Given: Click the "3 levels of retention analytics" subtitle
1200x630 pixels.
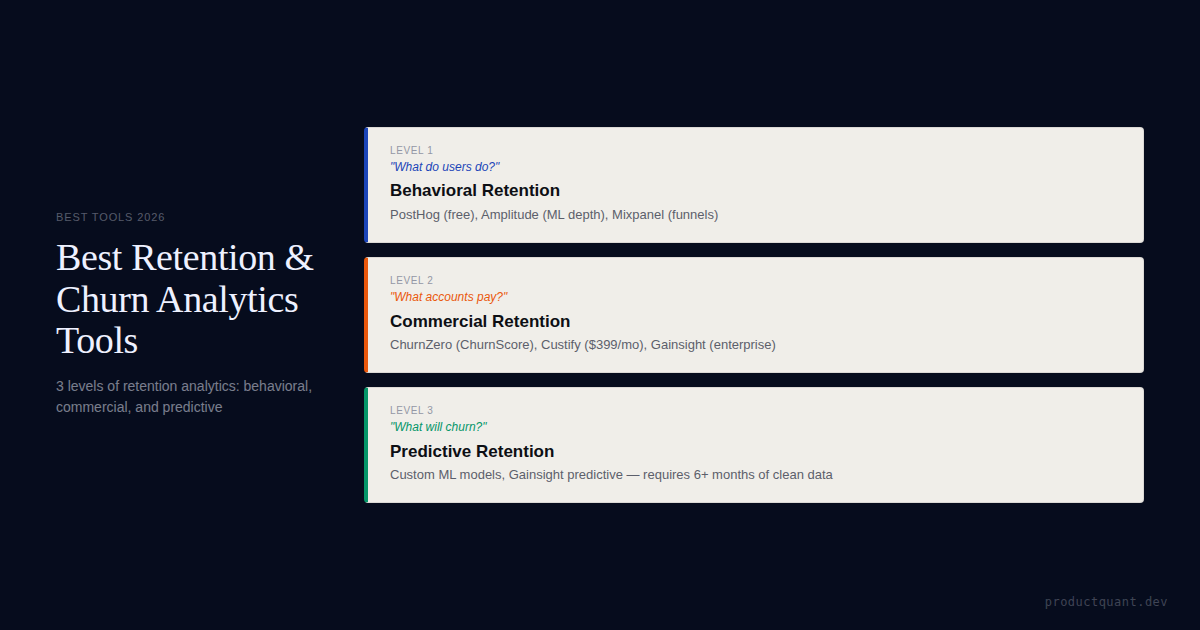Looking at the screenshot, I should tap(184, 396).
